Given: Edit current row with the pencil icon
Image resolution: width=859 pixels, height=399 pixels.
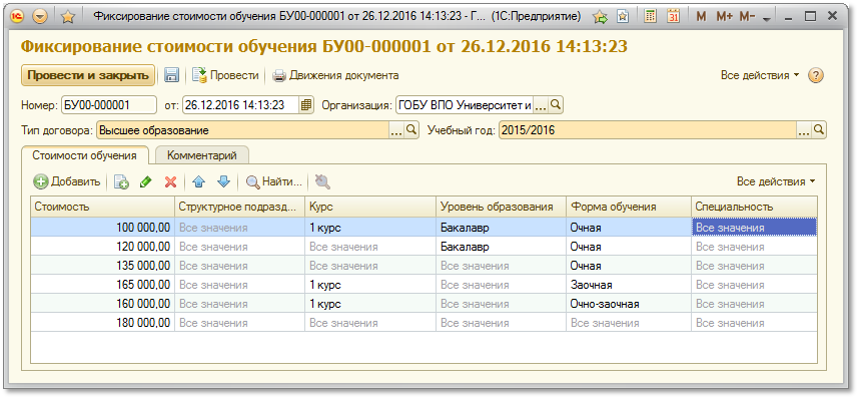Looking at the screenshot, I should pyautogui.click(x=145, y=182).
